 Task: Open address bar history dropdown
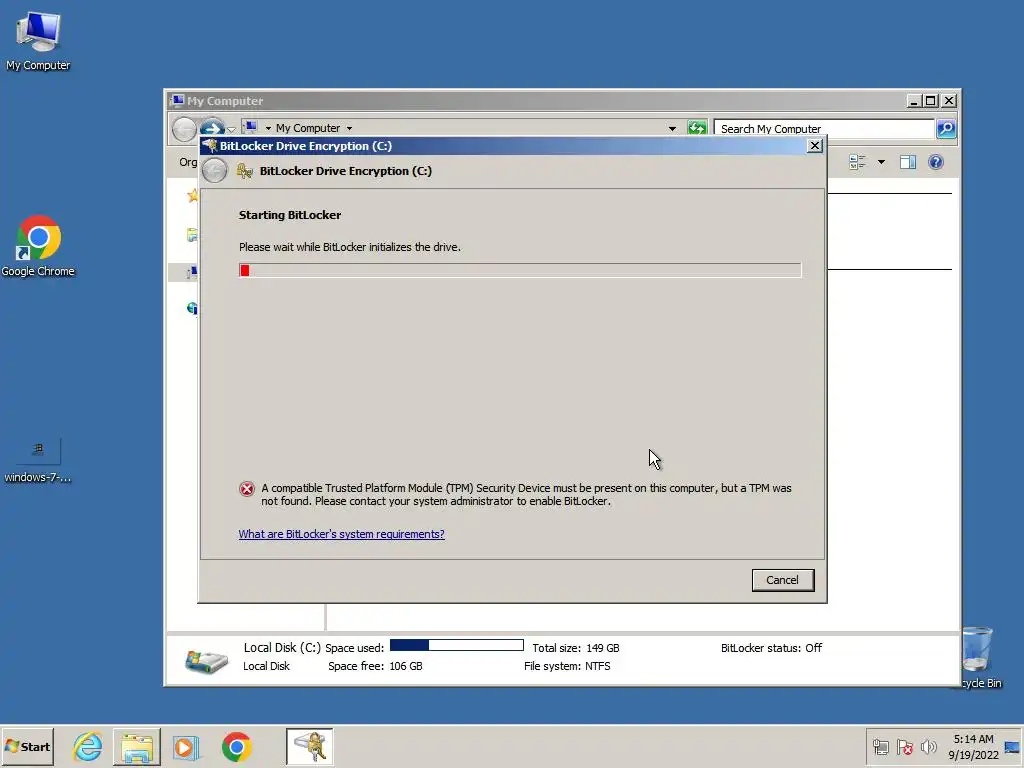pyautogui.click(x=672, y=129)
